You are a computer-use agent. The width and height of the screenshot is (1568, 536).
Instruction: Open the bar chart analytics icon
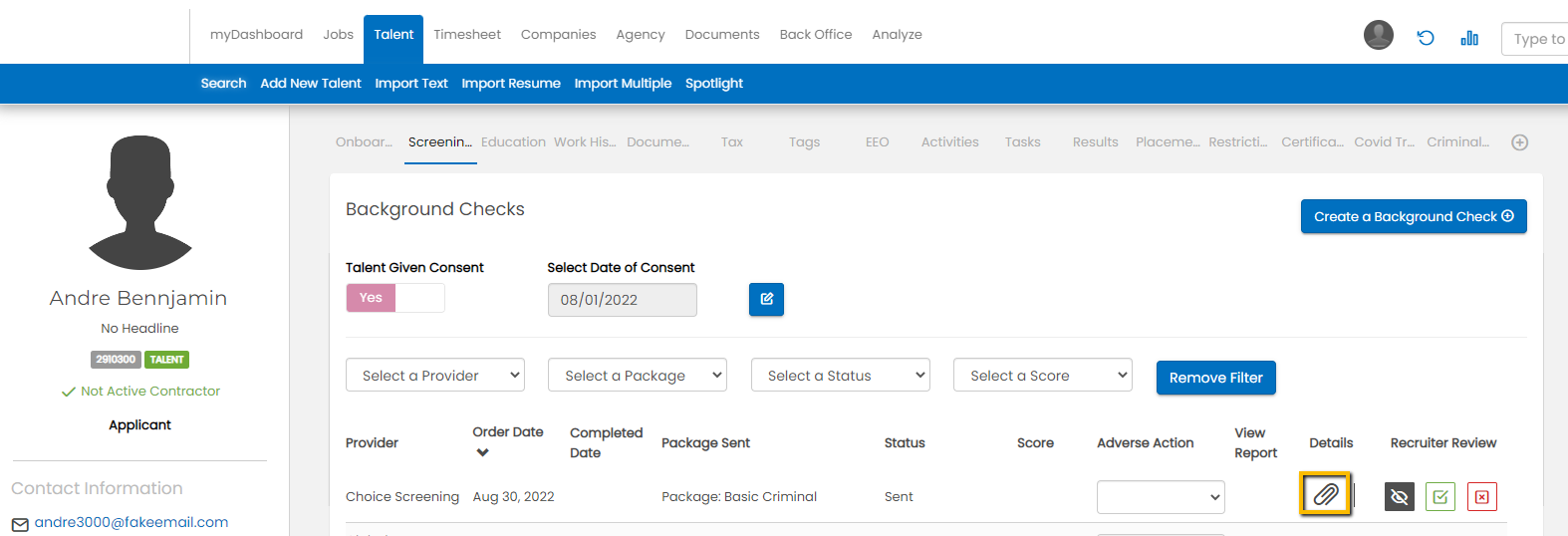(1469, 38)
